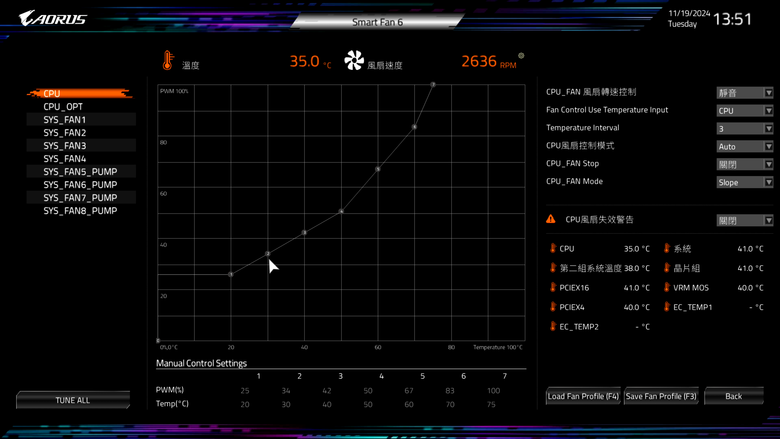Image resolution: width=780 pixels, height=439 pixels.
Task: Click fan curve point 6 at 70°C
Action: point(414,127)
